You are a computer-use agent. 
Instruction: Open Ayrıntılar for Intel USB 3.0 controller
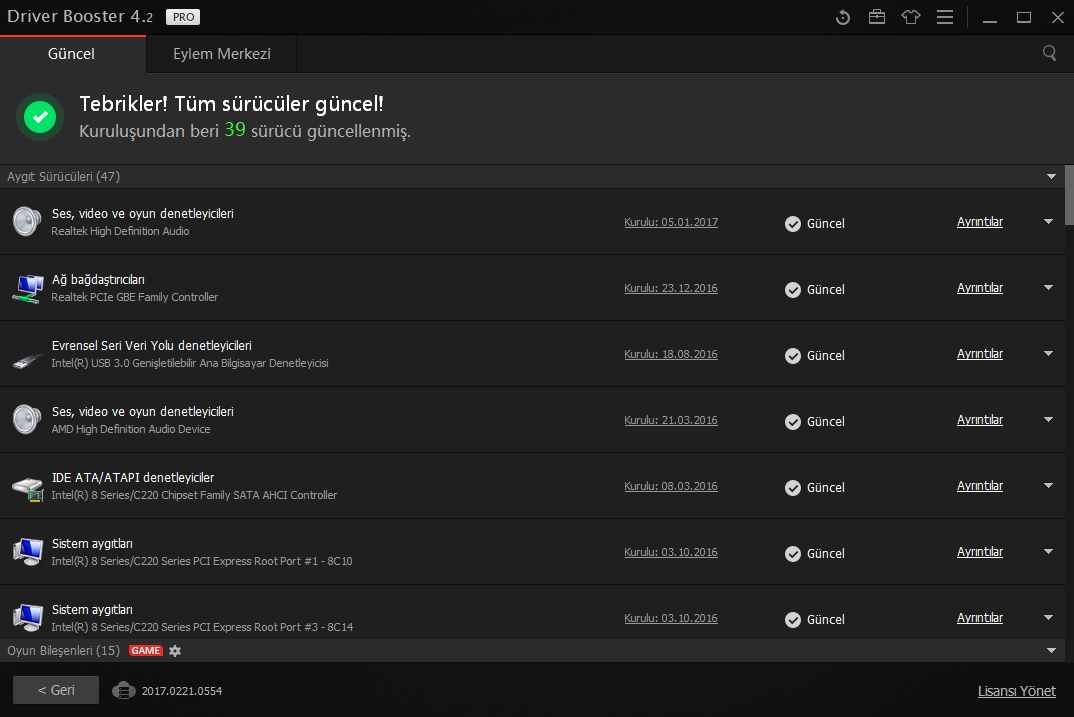coord(979,354)
